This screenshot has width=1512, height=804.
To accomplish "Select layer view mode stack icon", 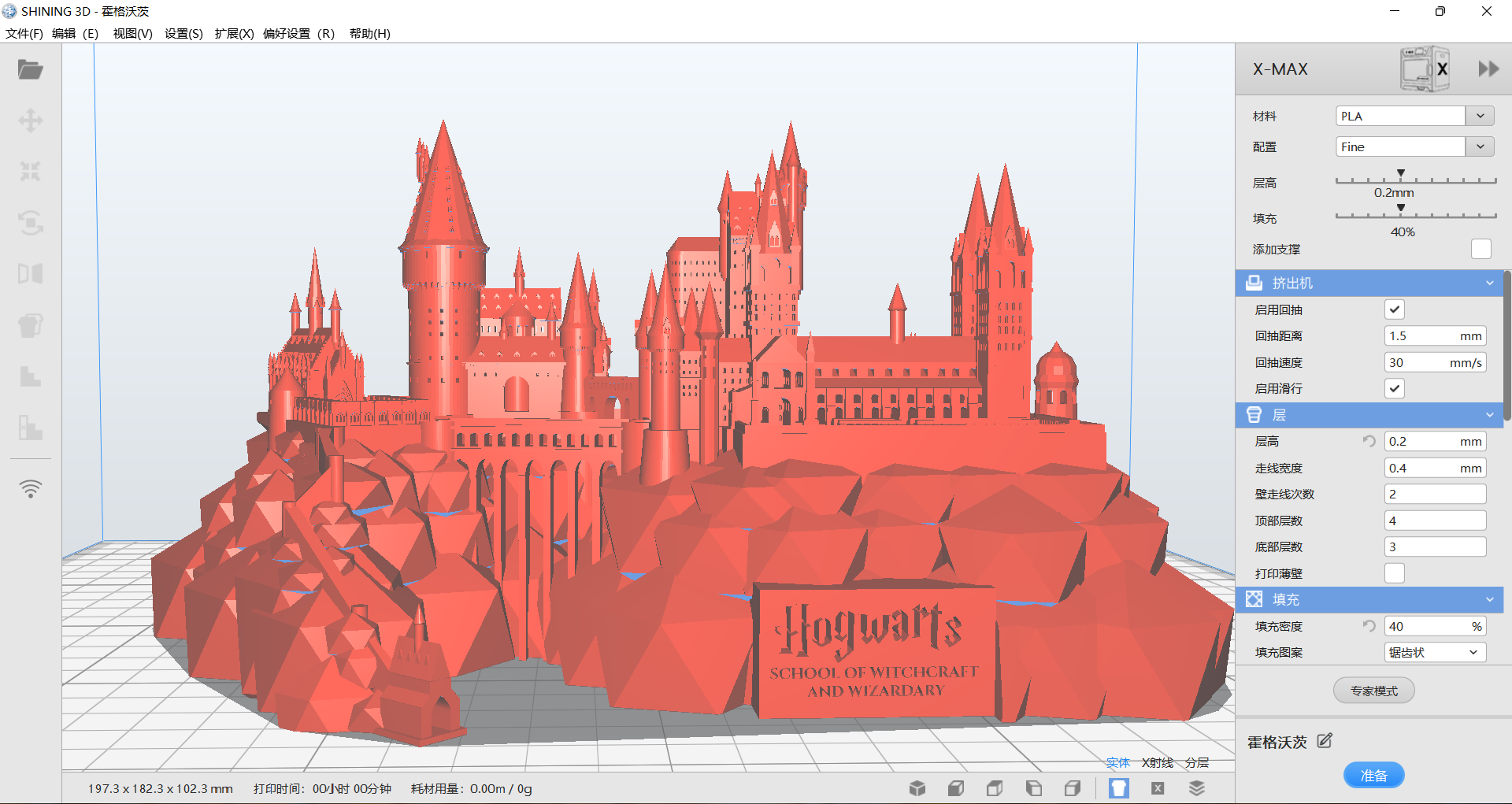I will pos(1197,788).
